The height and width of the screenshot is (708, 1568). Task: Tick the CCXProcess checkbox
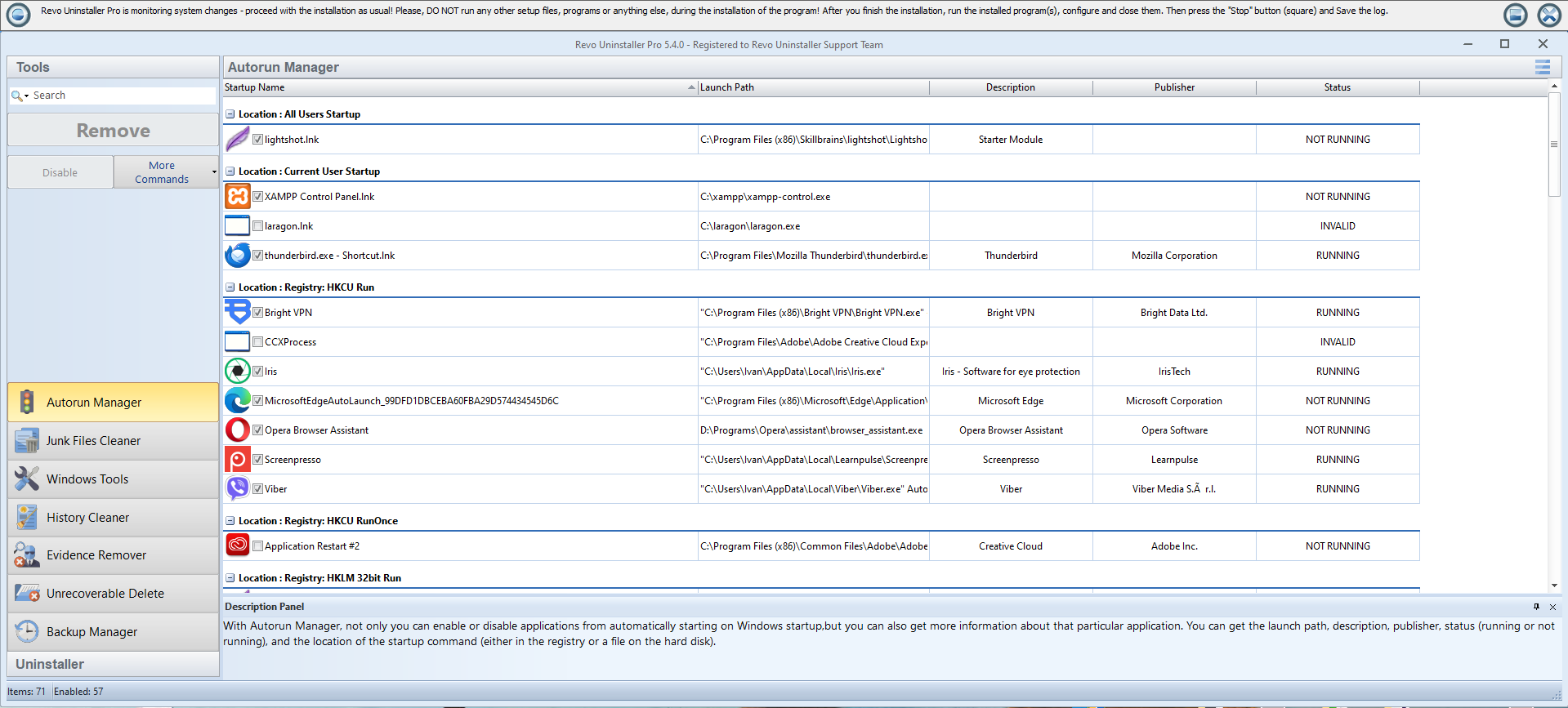pyautogui.click(x=257, y=342)
